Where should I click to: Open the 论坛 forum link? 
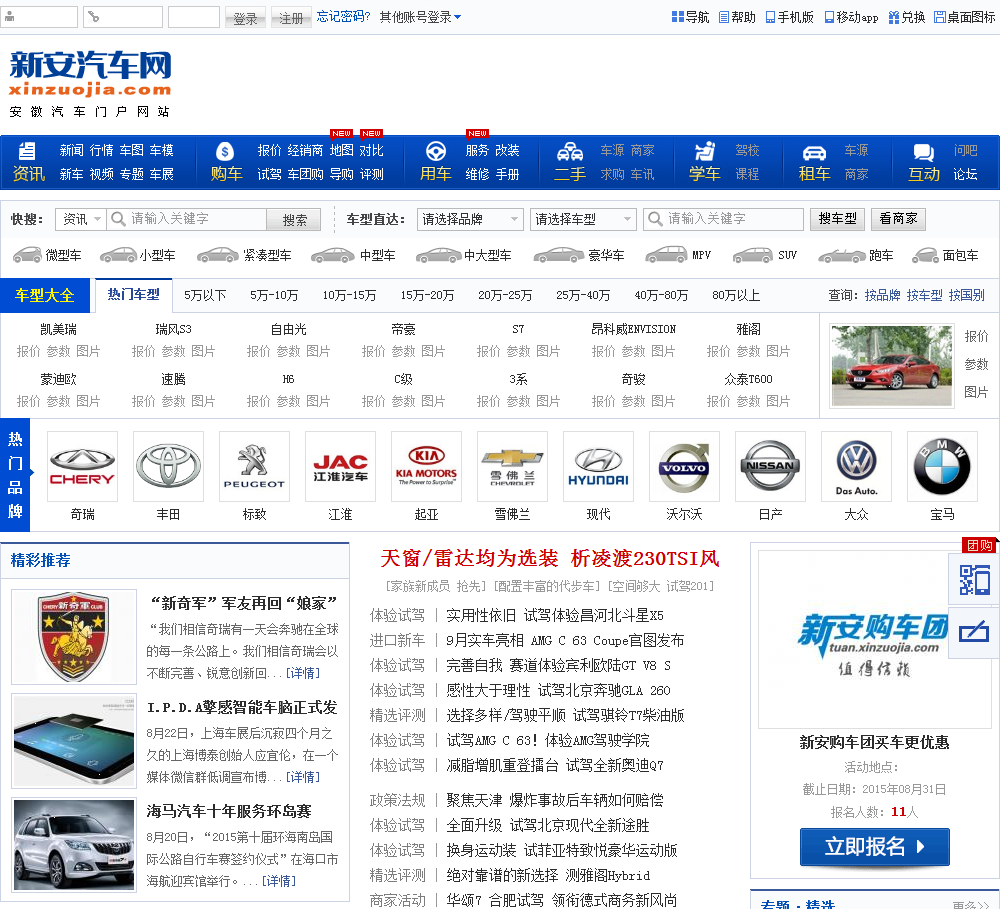coord(965,174)
